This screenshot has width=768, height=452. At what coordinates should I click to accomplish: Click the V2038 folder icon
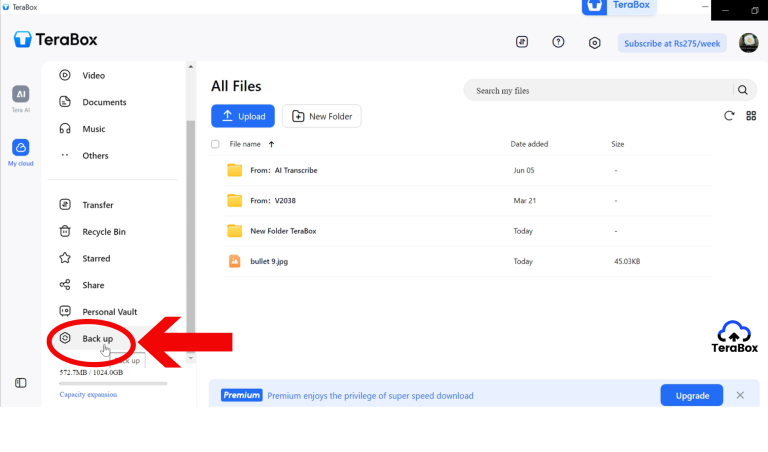click(235, 200)
